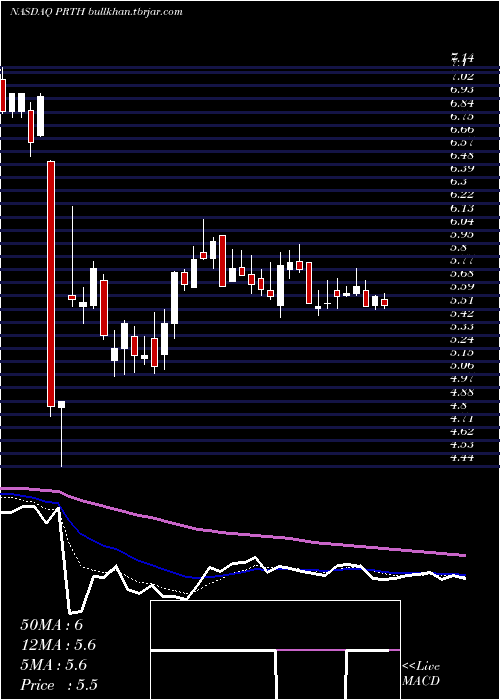
Task: Click the 4.44 price axis label
Action: click(462, 458)
